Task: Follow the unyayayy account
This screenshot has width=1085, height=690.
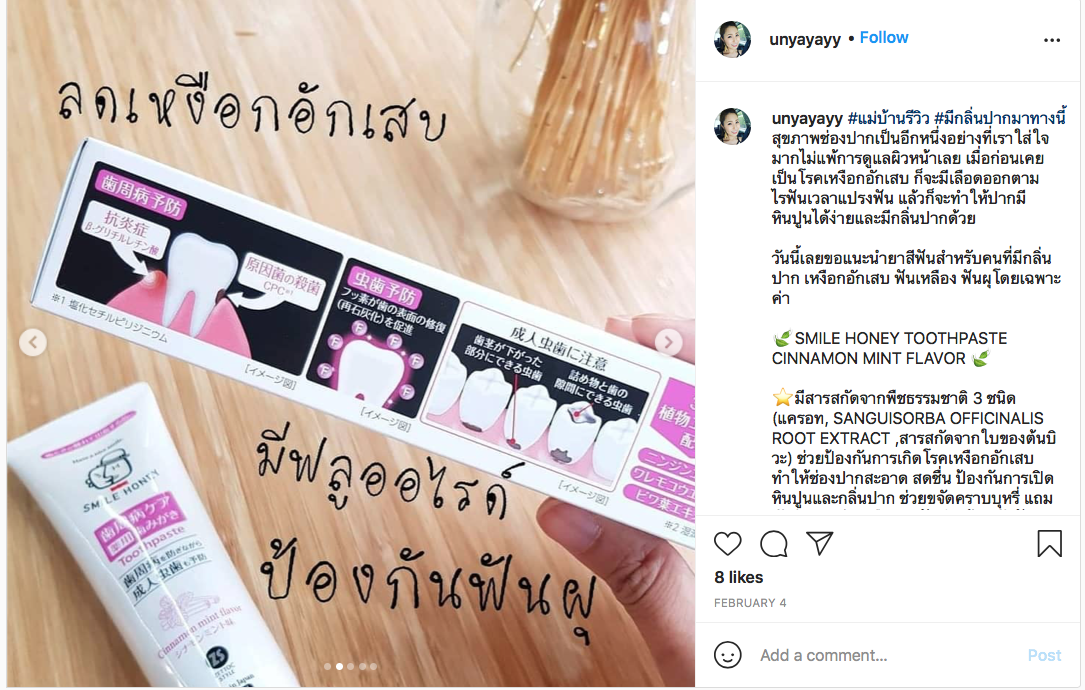Action: pyautogui.click(x=884, y=38)
